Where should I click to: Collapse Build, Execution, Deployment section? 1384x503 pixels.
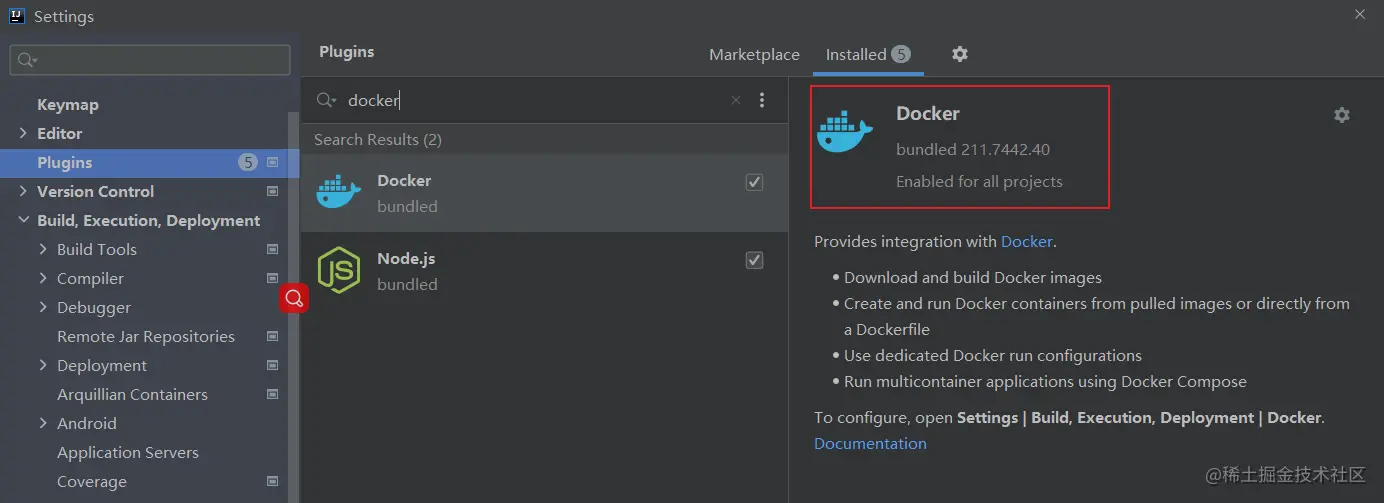pyautogui.click(x=23, y=220)
